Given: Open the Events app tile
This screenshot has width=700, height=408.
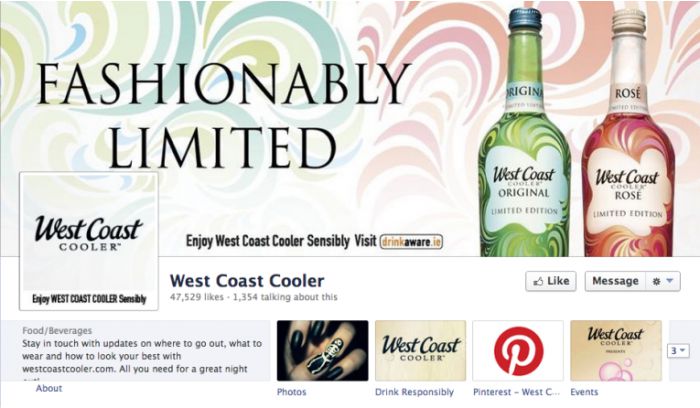Looking at the screenshot, I should 616,350.
